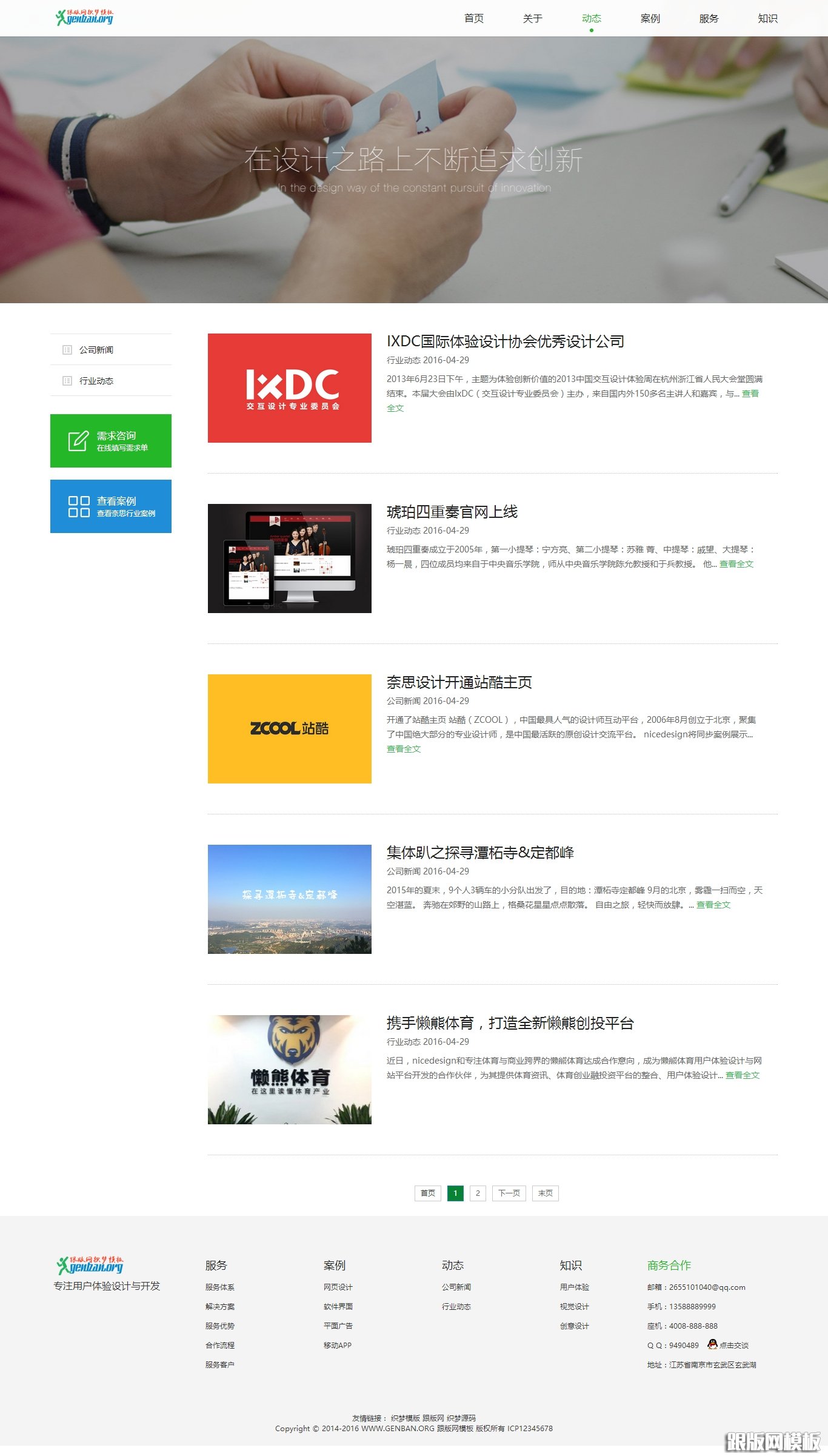Image resolution: width=828 pixels, height=1456 pixels.
Task: Click 查看全文 link of 懒熊体育 article
Action: pos(743,1075)
